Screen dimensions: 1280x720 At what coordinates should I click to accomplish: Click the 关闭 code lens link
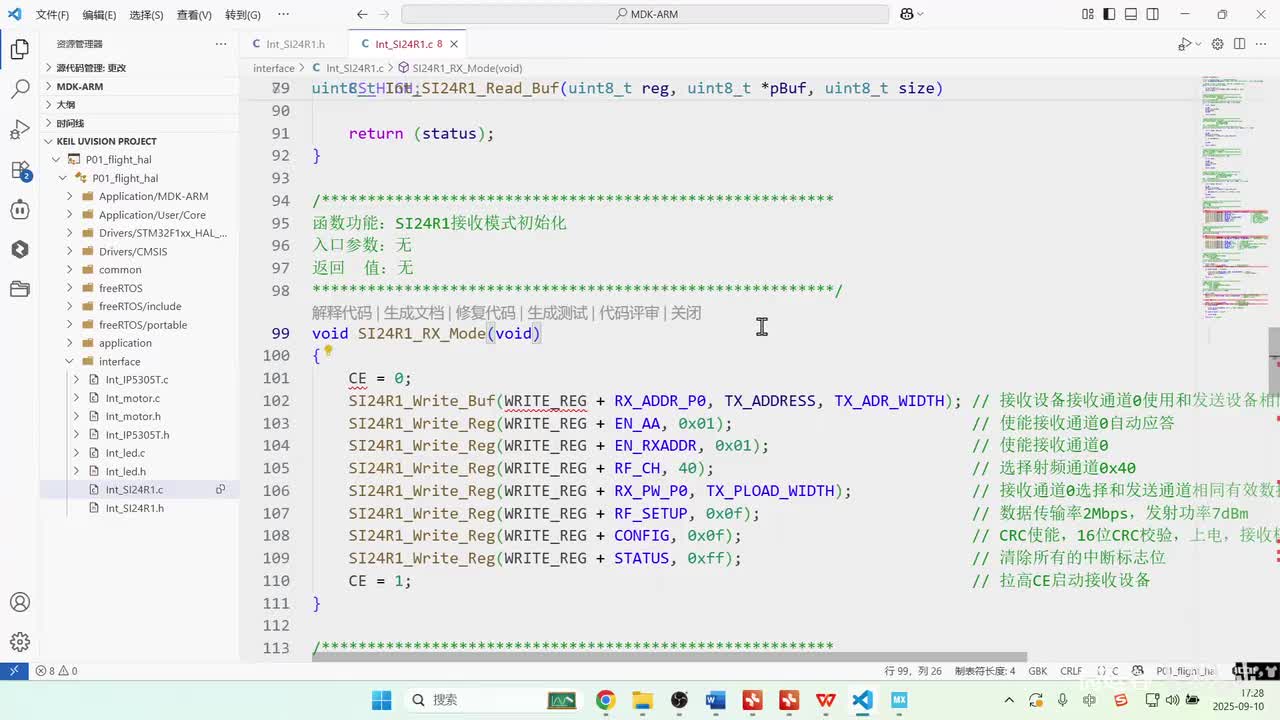686,313
